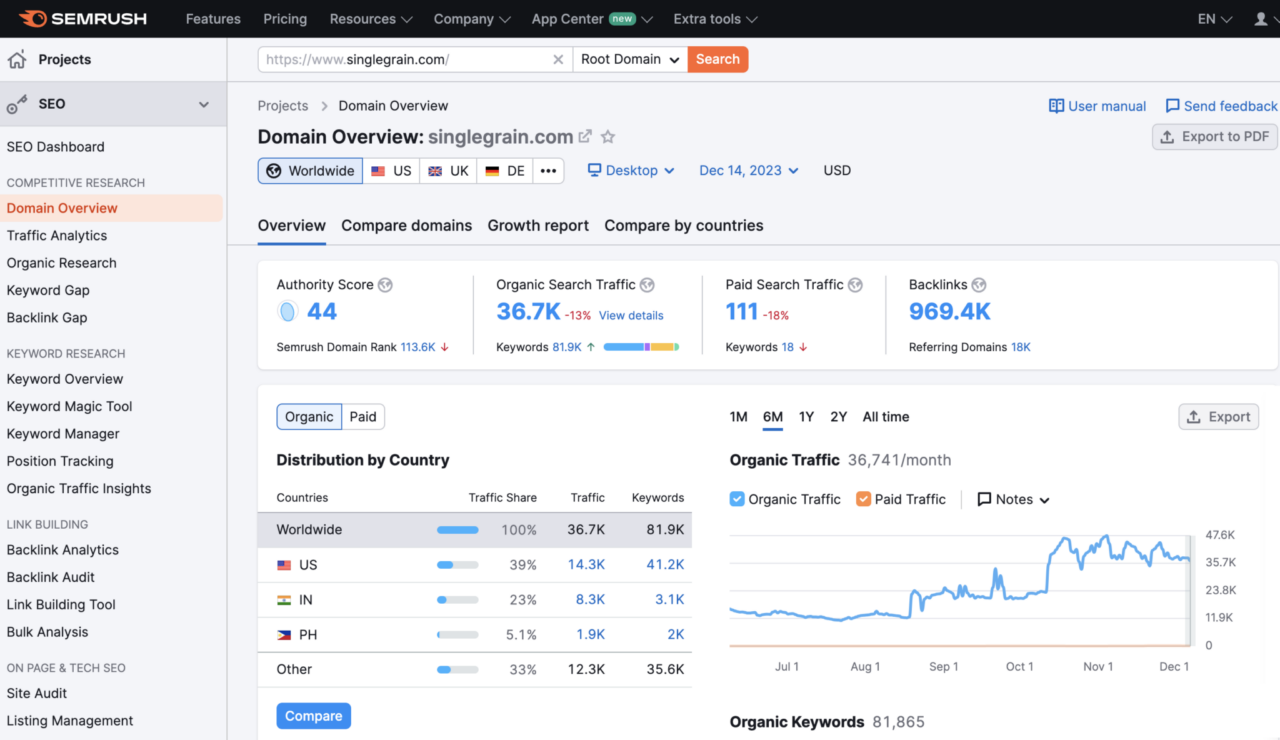Viewport: 1280px width, 740px height.
Task: Toggle the Organic Traffic checkbox
Action: click(737, 499)
